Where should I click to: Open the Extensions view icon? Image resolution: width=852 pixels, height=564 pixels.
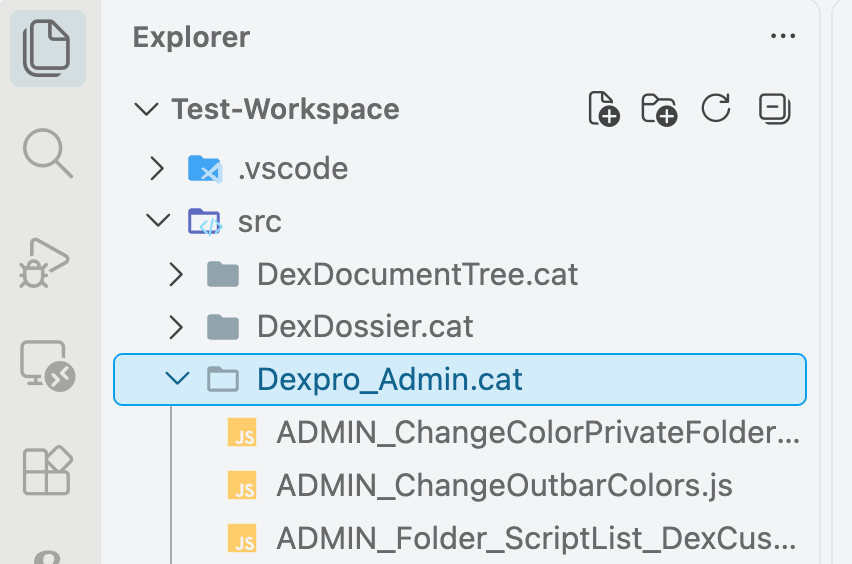coord(47,471)
